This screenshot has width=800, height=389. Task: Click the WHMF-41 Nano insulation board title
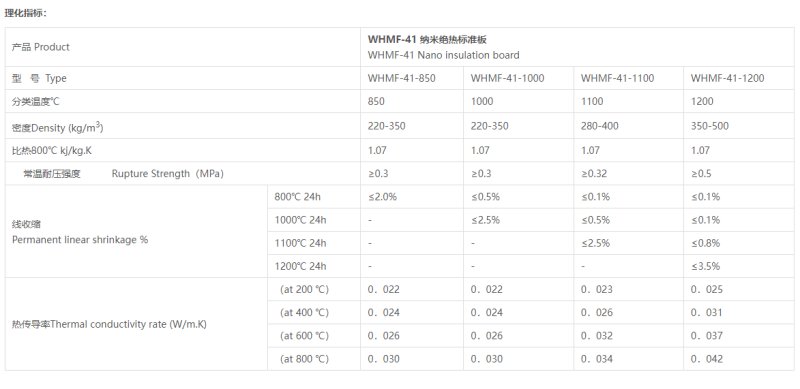point(443,55)
